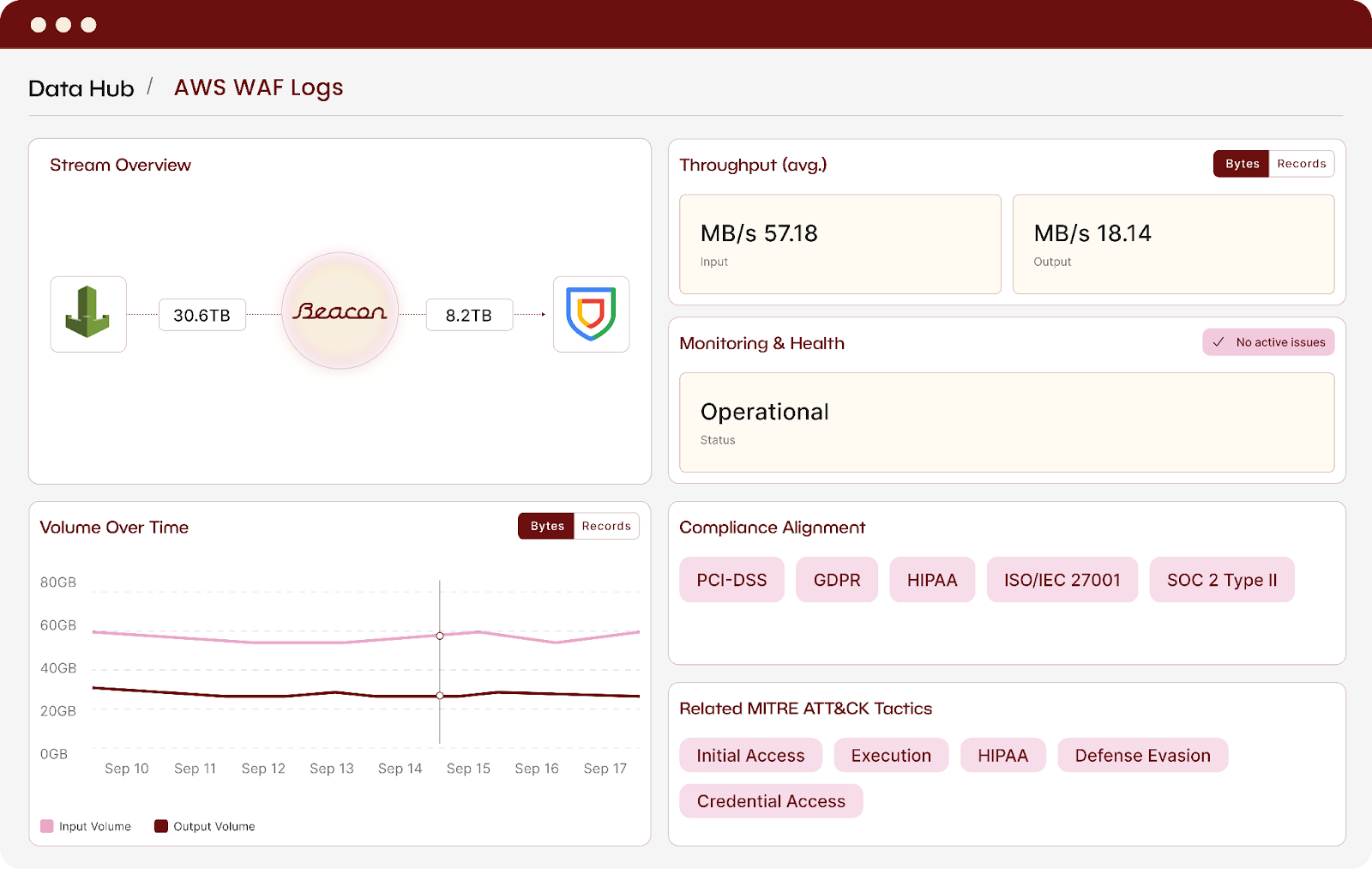The height and width of the screenshot is (869, 1372).
Task: Select the HIPAA compliance alignment tag
Action: point(932,580)
